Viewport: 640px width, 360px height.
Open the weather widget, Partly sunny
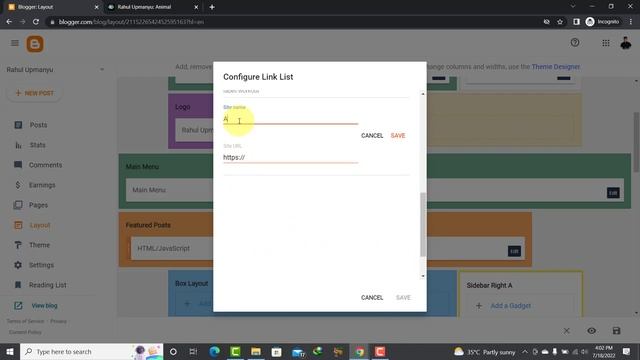(x=485, y=351)
